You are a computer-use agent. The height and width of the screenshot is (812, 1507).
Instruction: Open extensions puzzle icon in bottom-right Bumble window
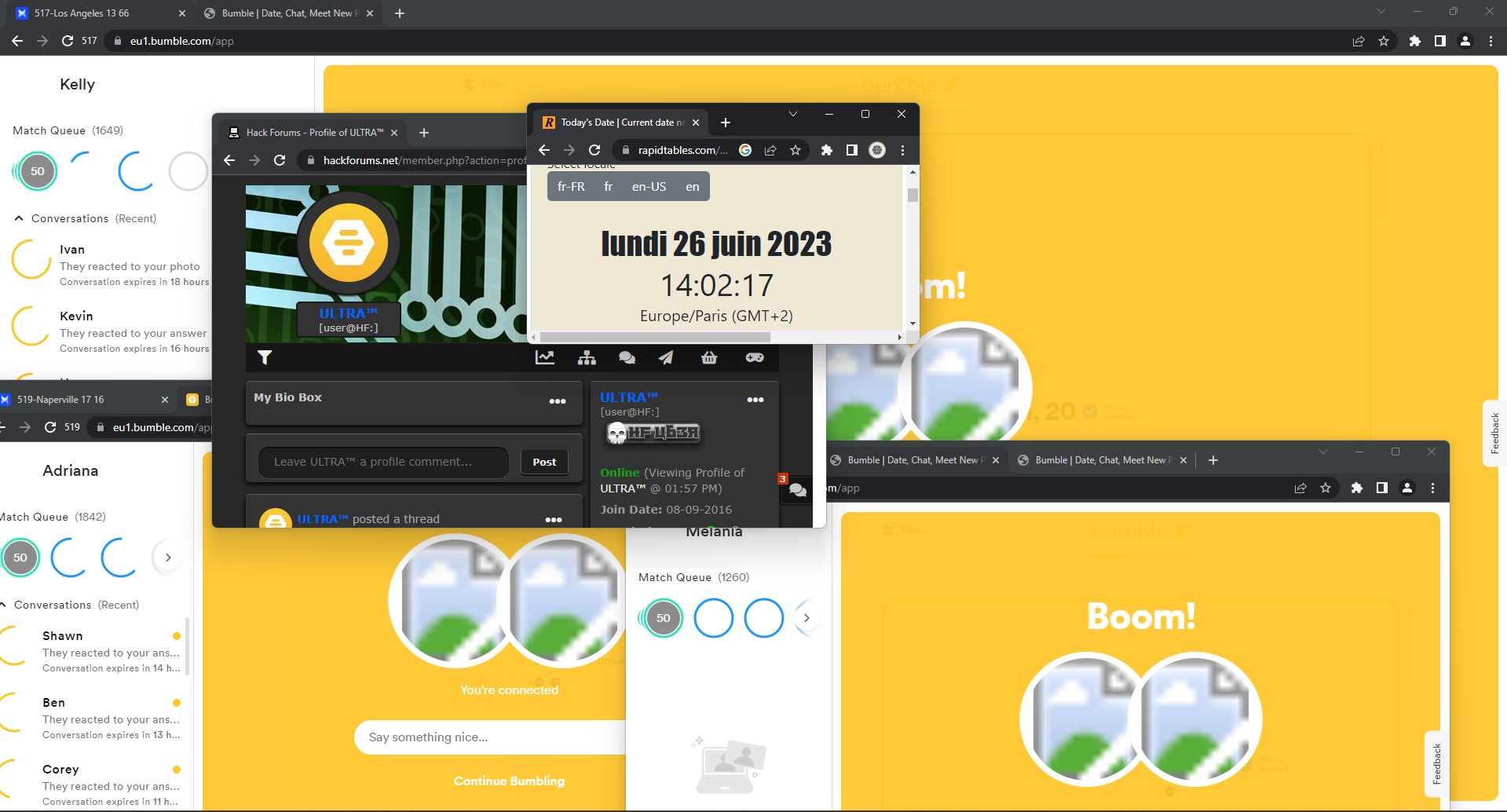pyautogui.click(x=1356, y=488)
